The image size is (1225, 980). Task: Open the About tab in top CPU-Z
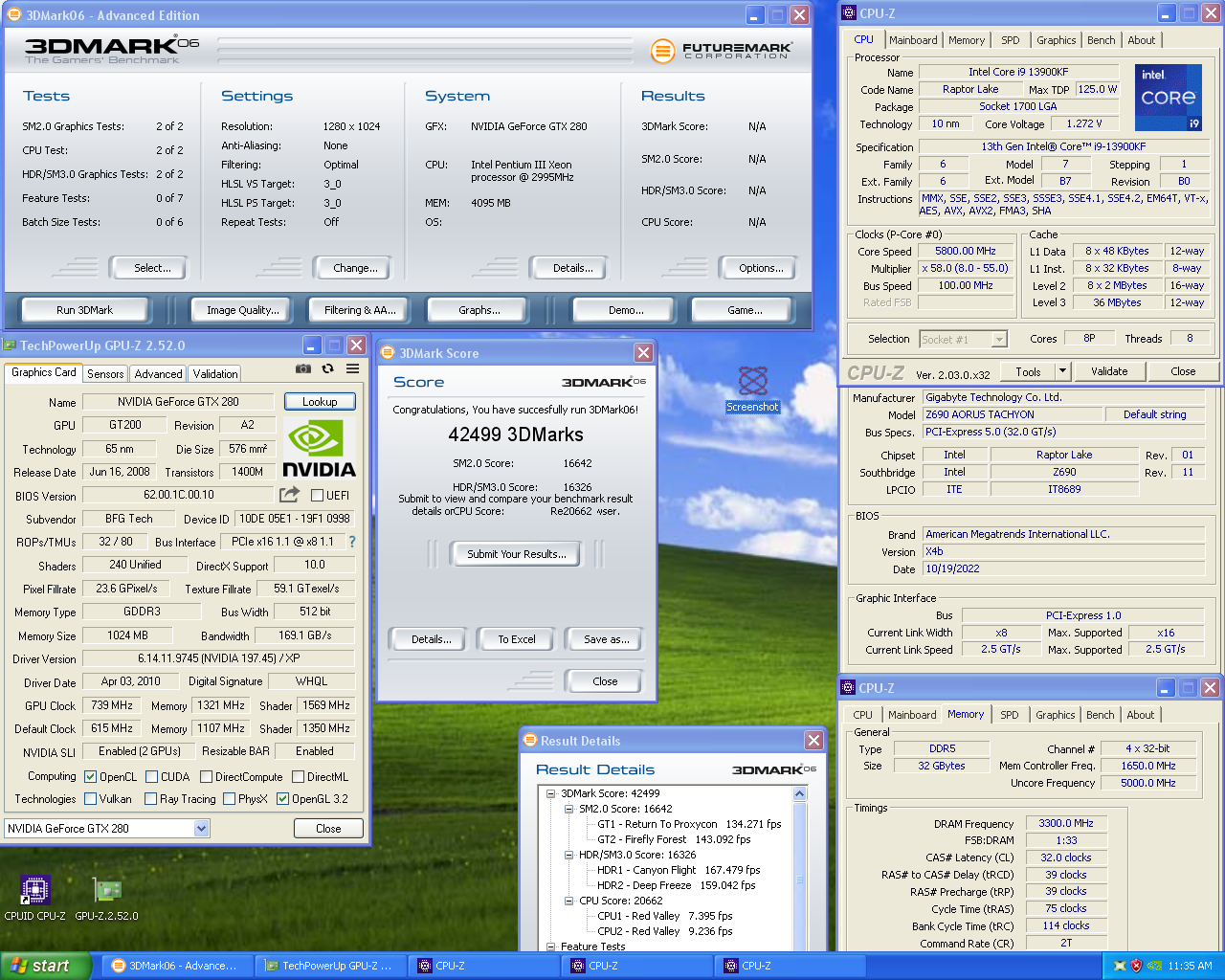point(1141,40)
